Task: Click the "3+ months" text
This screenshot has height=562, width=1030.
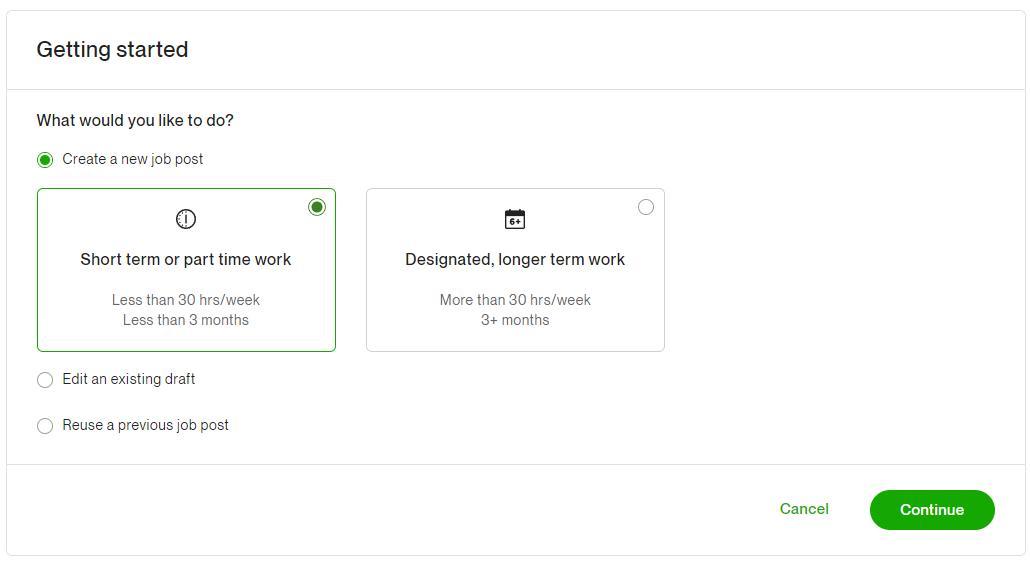Action: click(515, 320)
